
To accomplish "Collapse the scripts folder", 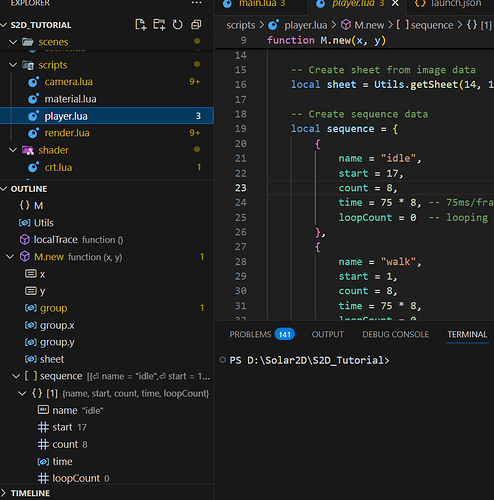I will [13, 65].
